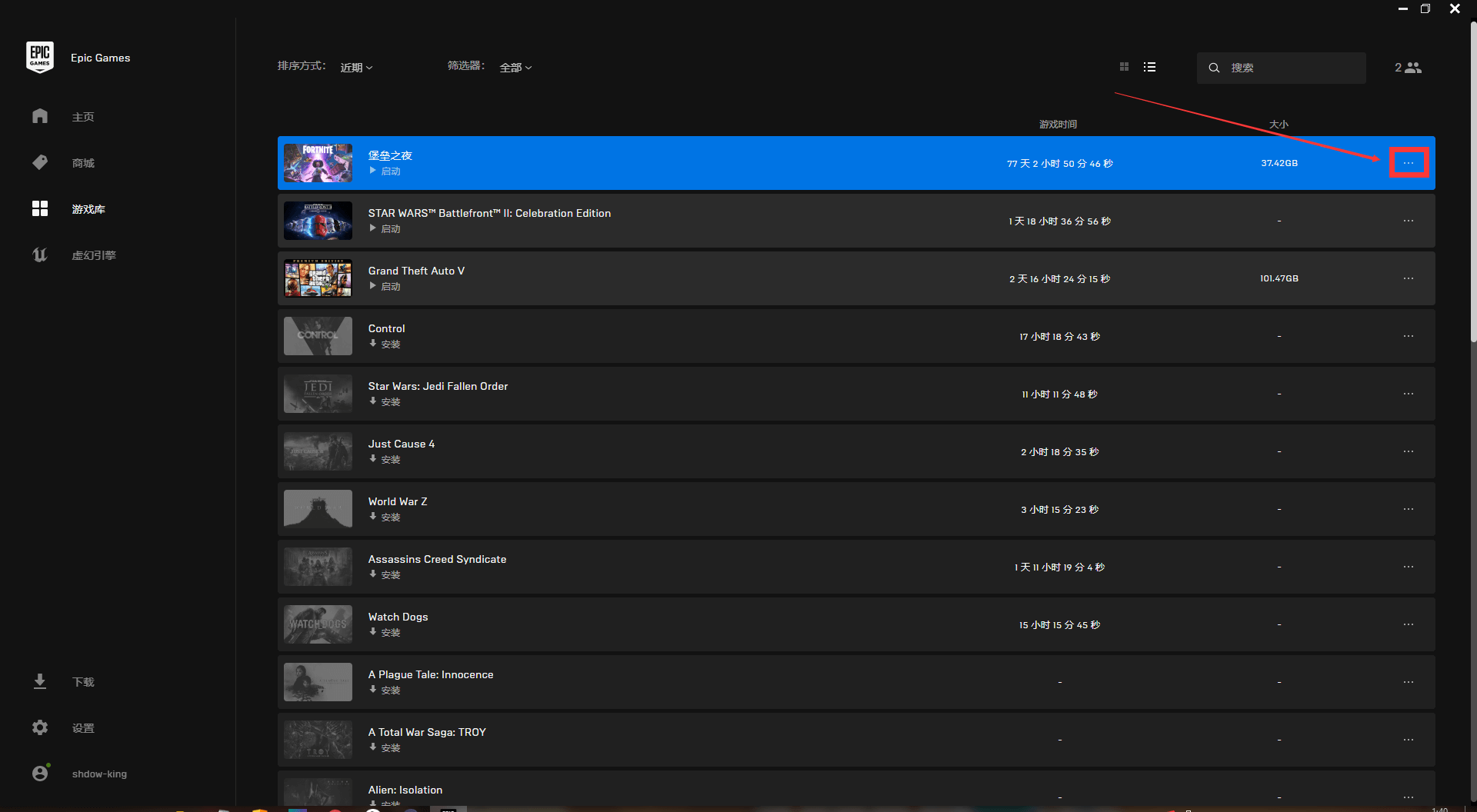The image size is (1477, 812).
Task: Click the 大小 column header
Action: click(x=1279, y=124)
